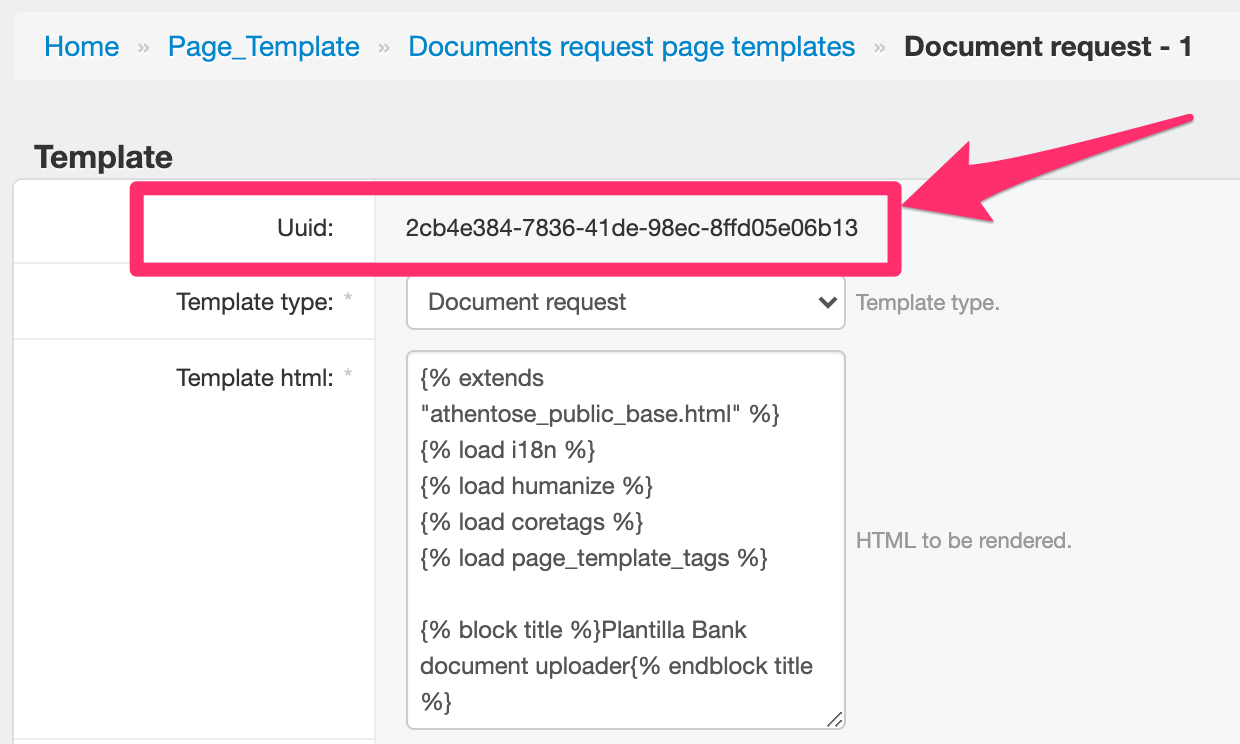The image size is (1240, 744).
Task: Open the Home breadcrumb link
Action: (x=81, y=46)
